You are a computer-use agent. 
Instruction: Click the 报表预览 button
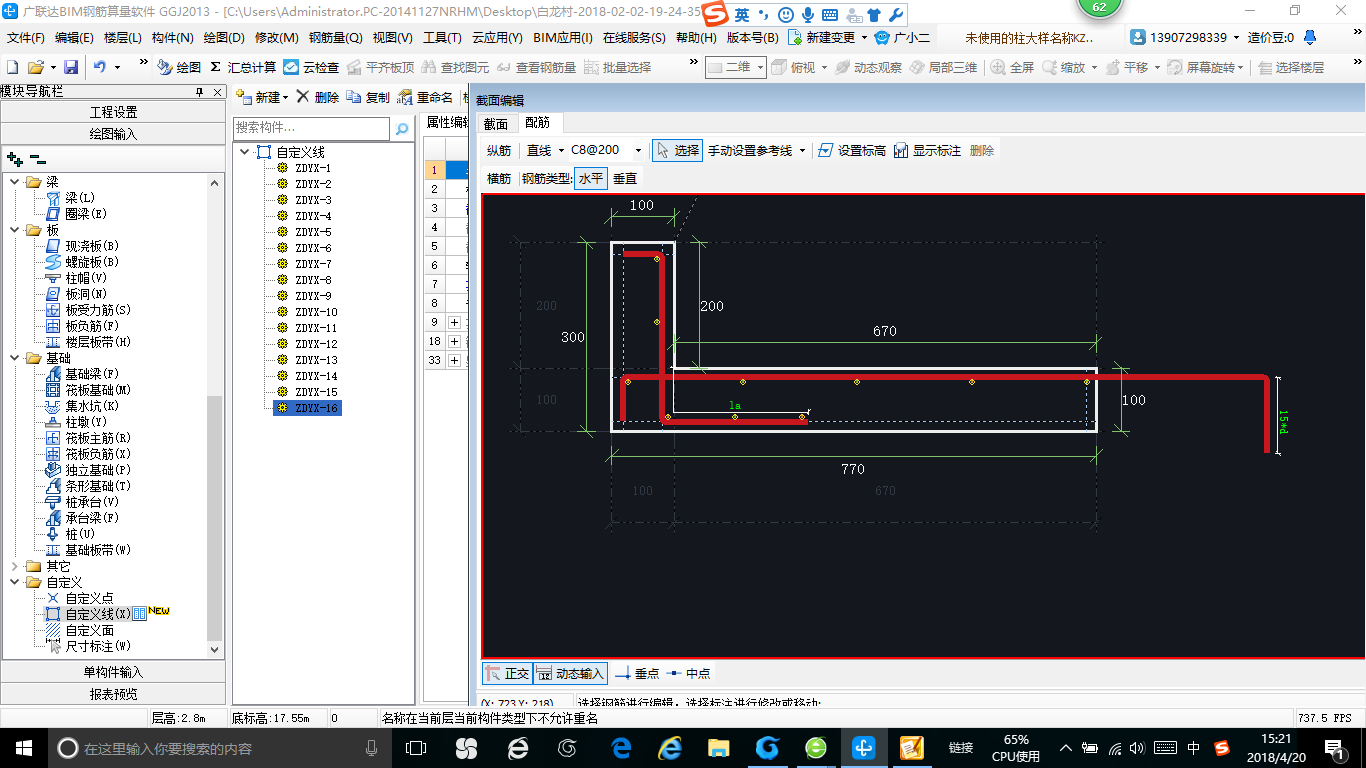(x=113, y=694)
